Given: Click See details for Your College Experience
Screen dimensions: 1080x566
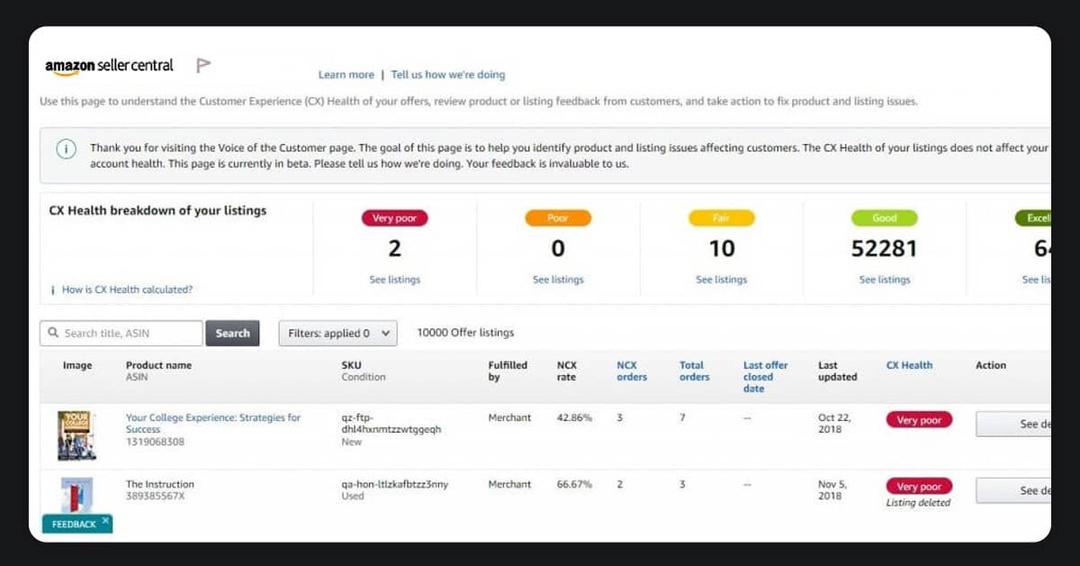Looking at the screenshot, I should 1013,424.
